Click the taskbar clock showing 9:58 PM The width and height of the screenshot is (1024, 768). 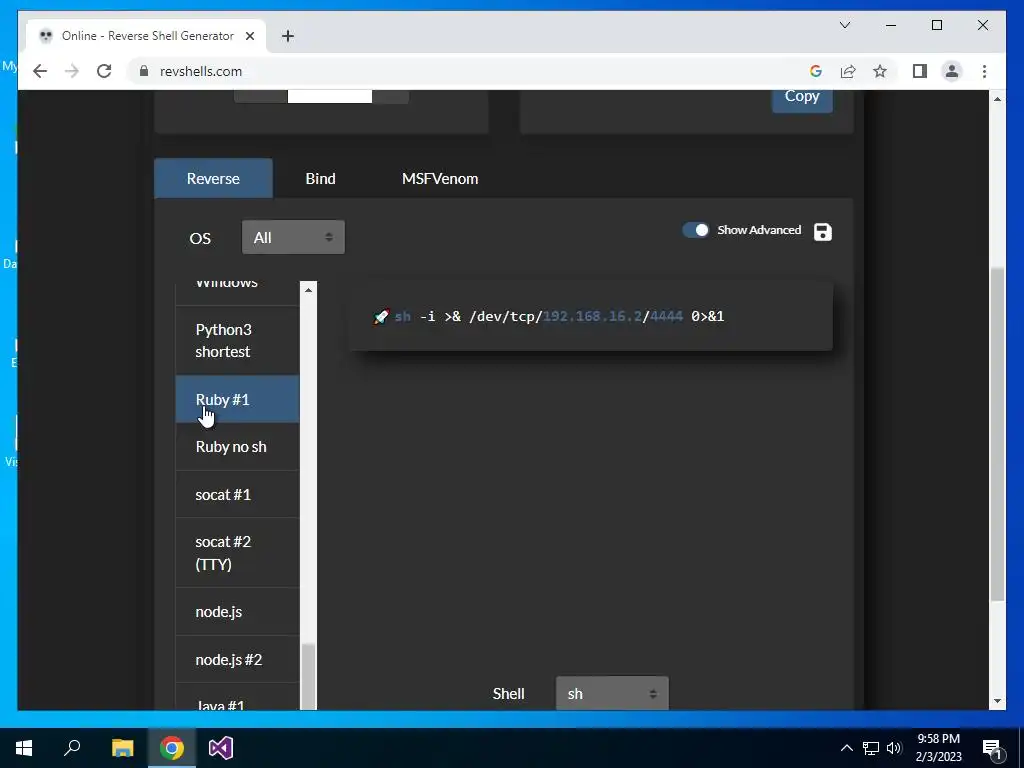tap(938, 748)
